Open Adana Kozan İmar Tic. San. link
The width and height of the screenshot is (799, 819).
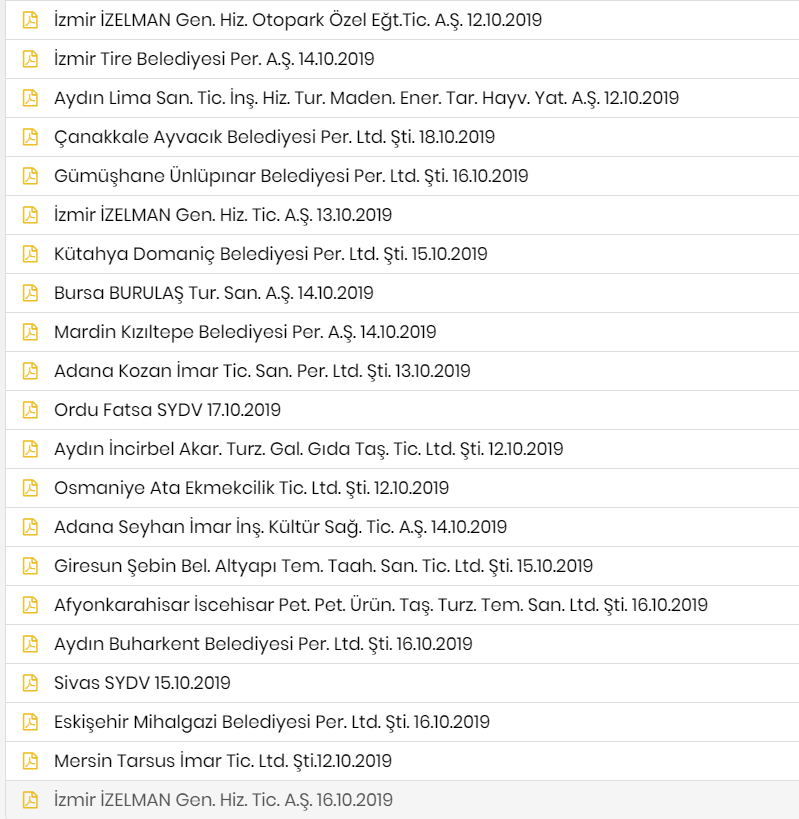(x=262, y=371)
